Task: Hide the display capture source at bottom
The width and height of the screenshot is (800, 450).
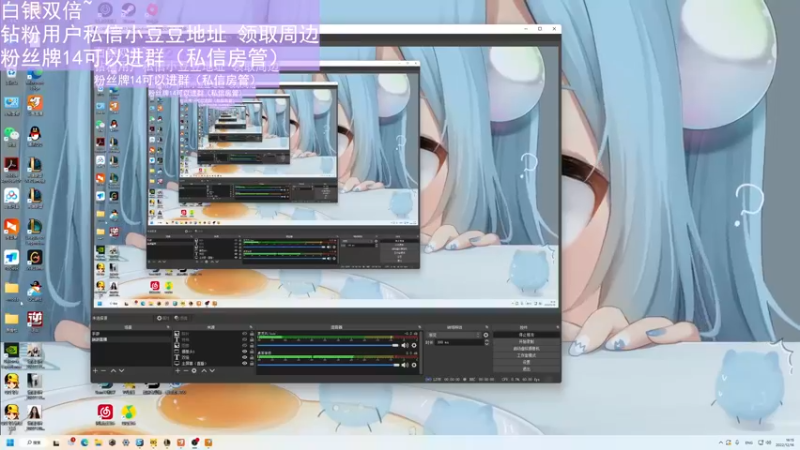Action: (x=244, y=363)
